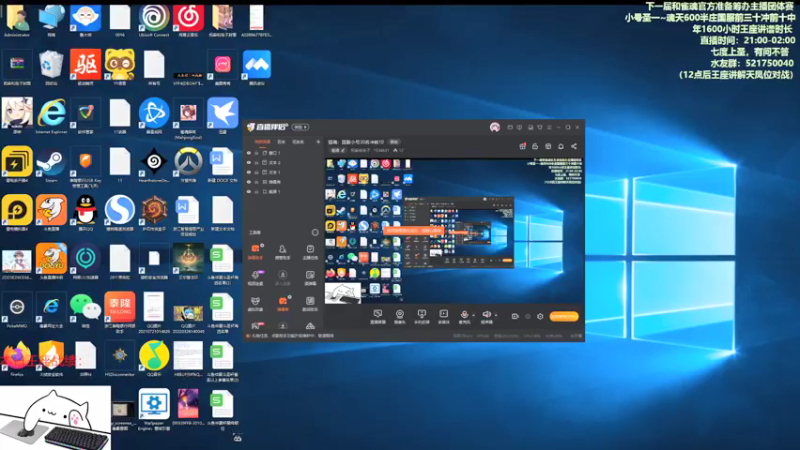Viewport: 800px width, 450px height.
Task: Click the network notice at the bottom left of the streaming app
Action: (289, 336)
